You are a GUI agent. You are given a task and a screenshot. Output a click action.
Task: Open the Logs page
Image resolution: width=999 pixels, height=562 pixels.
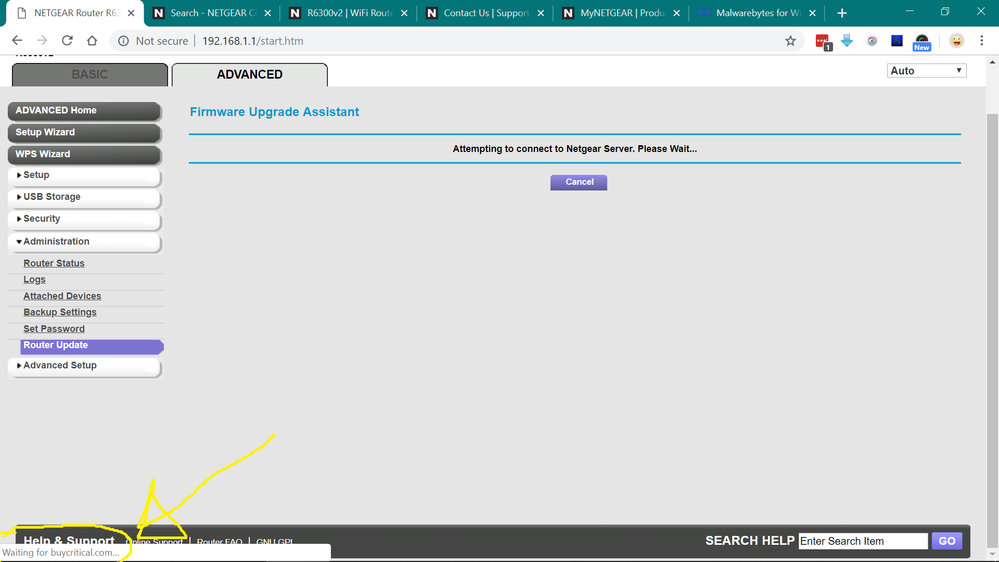34,280
